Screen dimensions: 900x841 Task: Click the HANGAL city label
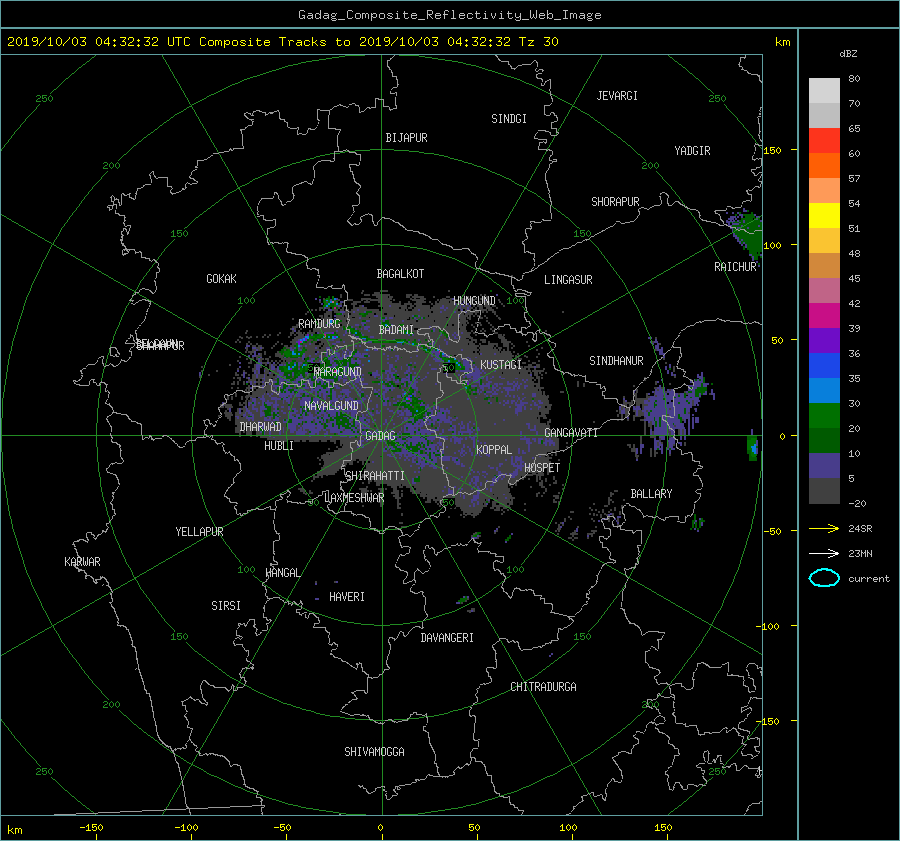282,573
